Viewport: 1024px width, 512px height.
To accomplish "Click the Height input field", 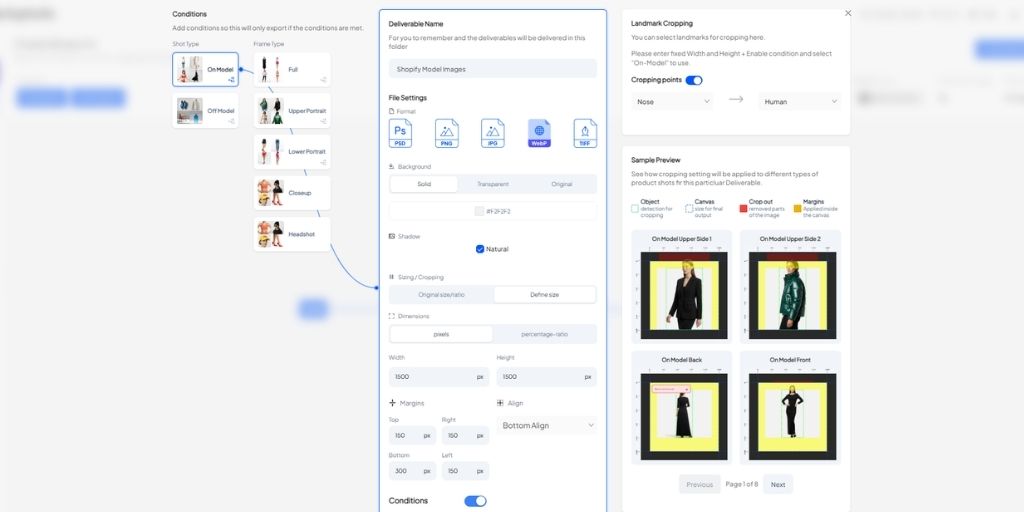I will pyautogui.click(x=547, y=377).
